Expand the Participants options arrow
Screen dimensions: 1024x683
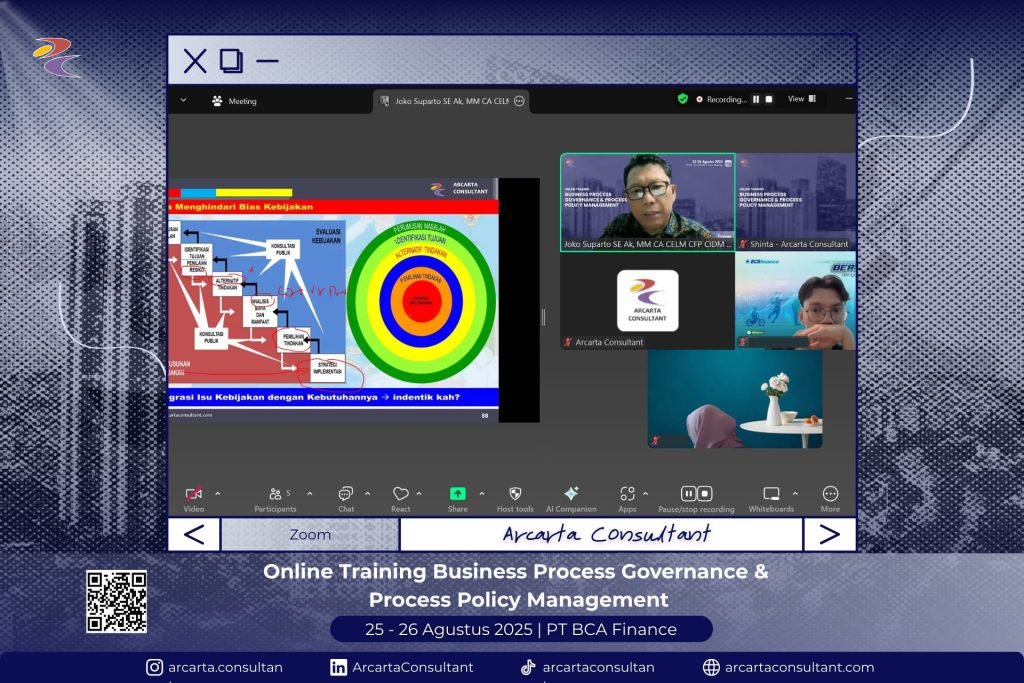[309, 494]
